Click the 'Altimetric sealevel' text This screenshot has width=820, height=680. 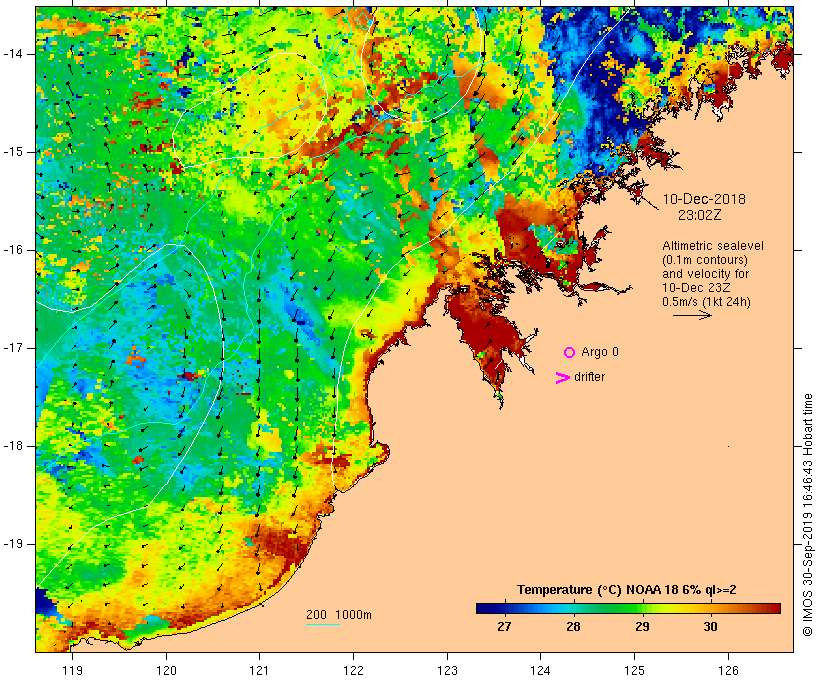pyautogui.click(x=713, y=246)
